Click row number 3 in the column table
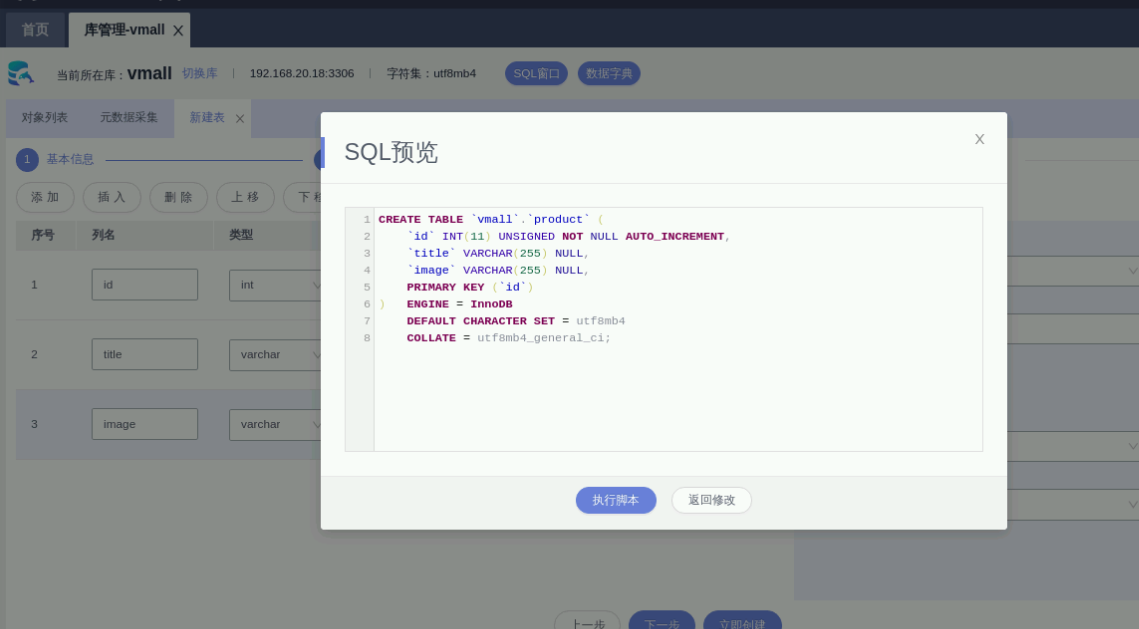 pyautogui.click(x=34, y=424)
